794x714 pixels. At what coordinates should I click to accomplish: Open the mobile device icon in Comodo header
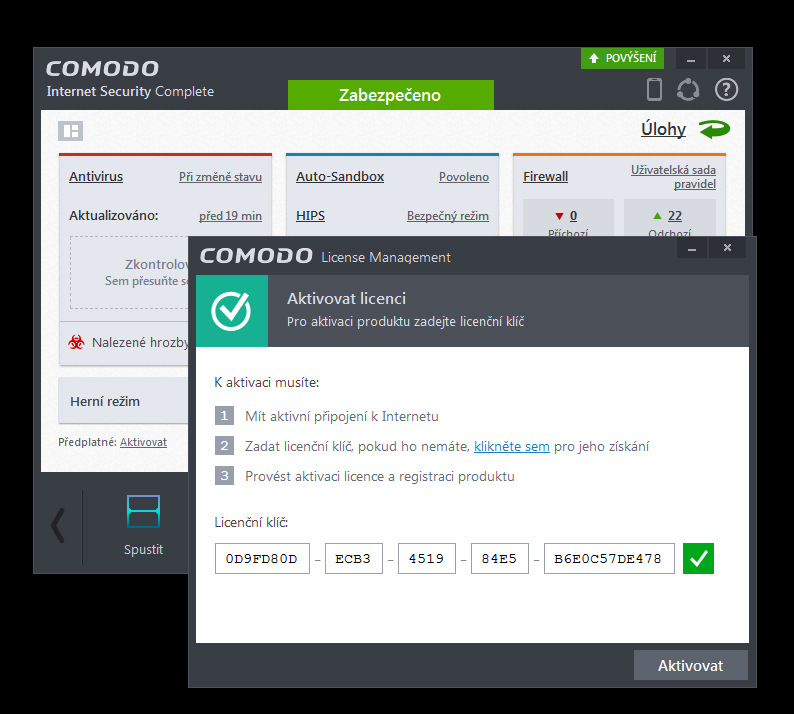(654, 90)
